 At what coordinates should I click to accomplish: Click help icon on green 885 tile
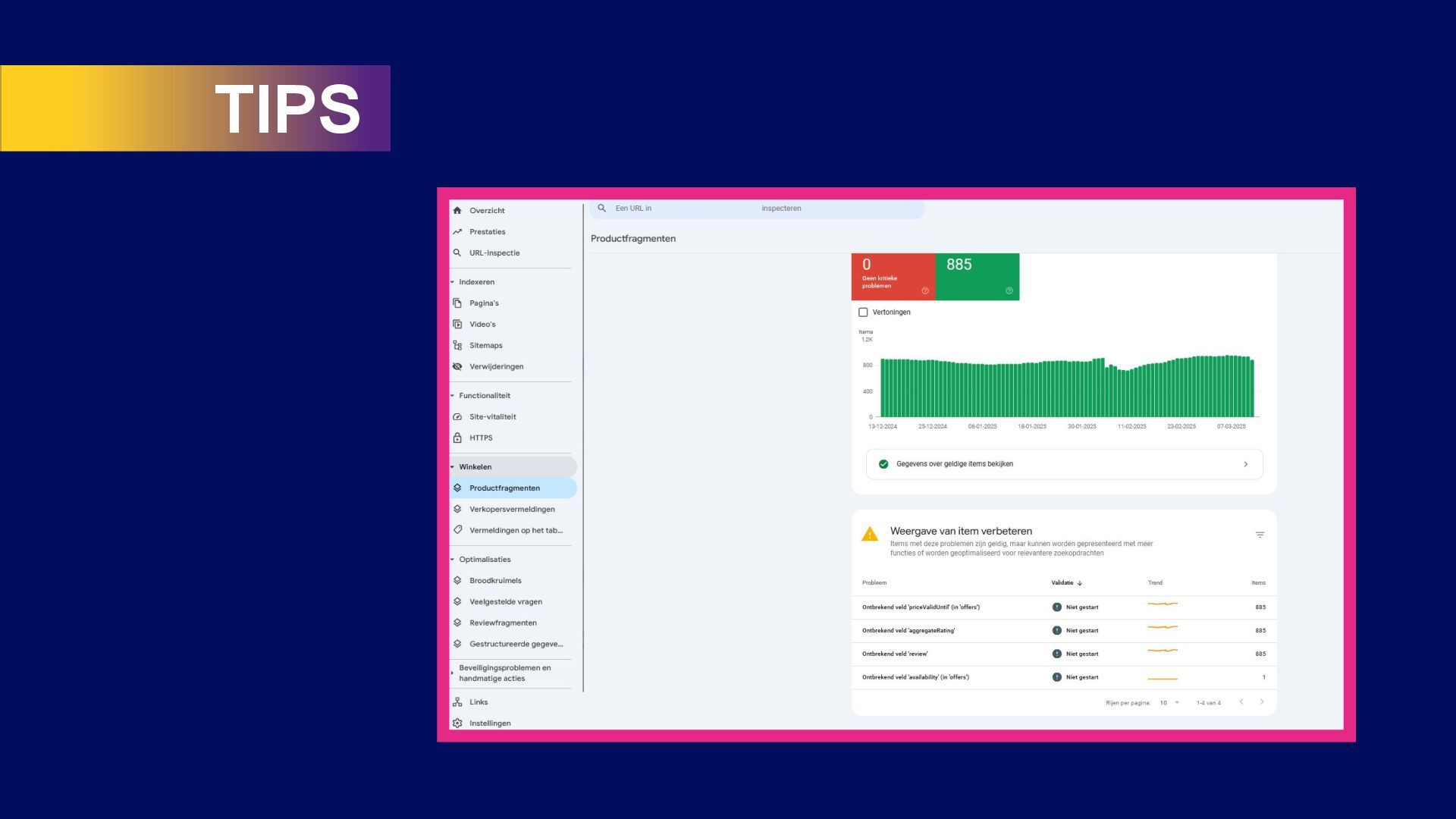pyautogui.click(x=1009, y=291)
